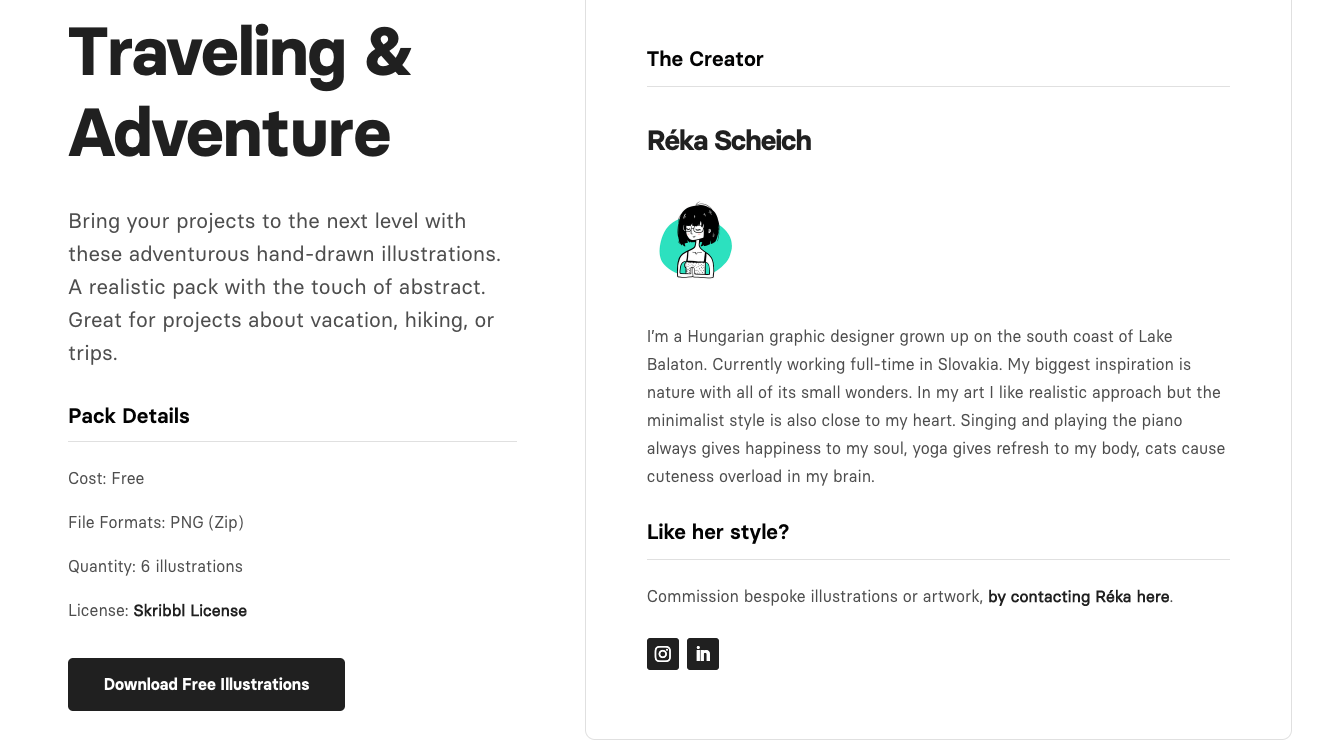Click the 'Pack Details' heading
The height and width of the screenshot is (752, 1326).
[x=129, y=416]
